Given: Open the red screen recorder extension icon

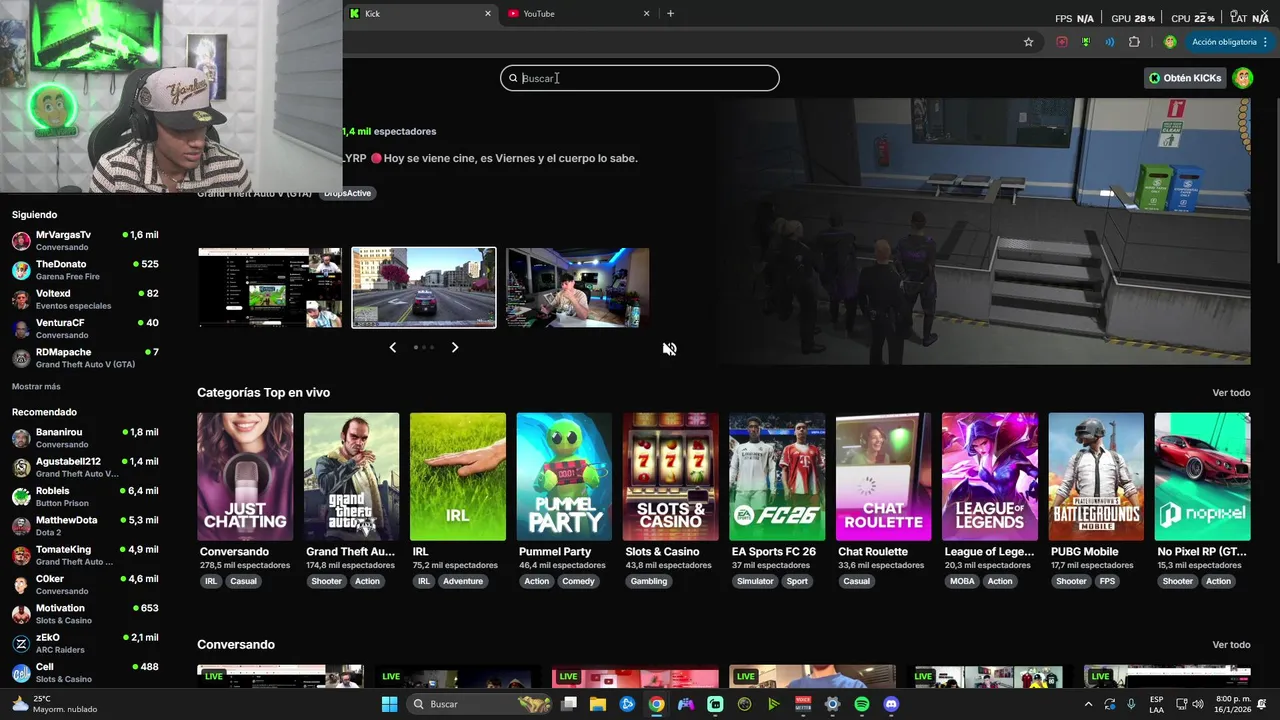Looking at the screenshot, I should pyautogui.click(x=1062, y=42).
